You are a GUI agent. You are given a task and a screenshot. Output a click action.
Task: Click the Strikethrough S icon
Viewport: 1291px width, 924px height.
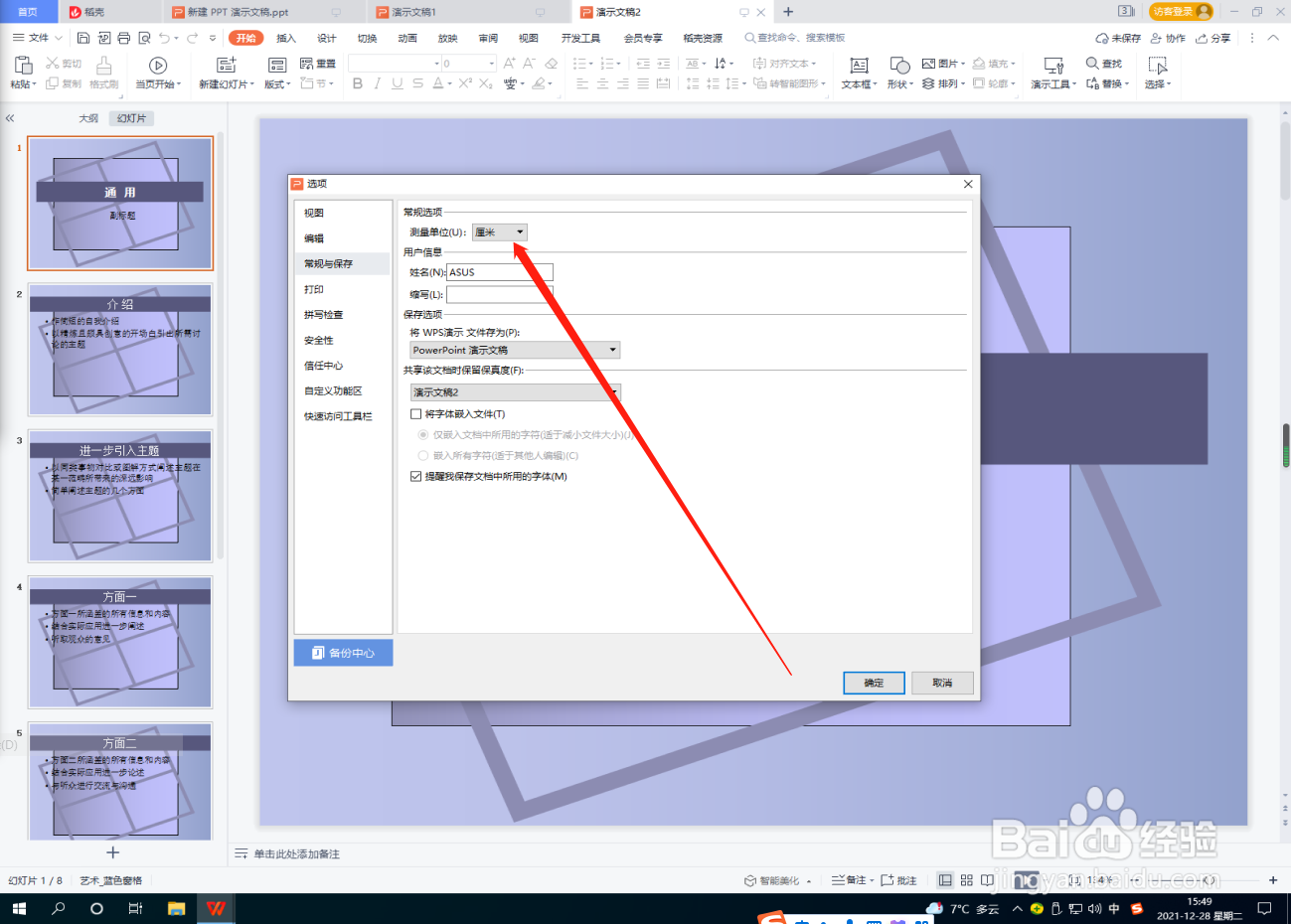coord(417,84)
